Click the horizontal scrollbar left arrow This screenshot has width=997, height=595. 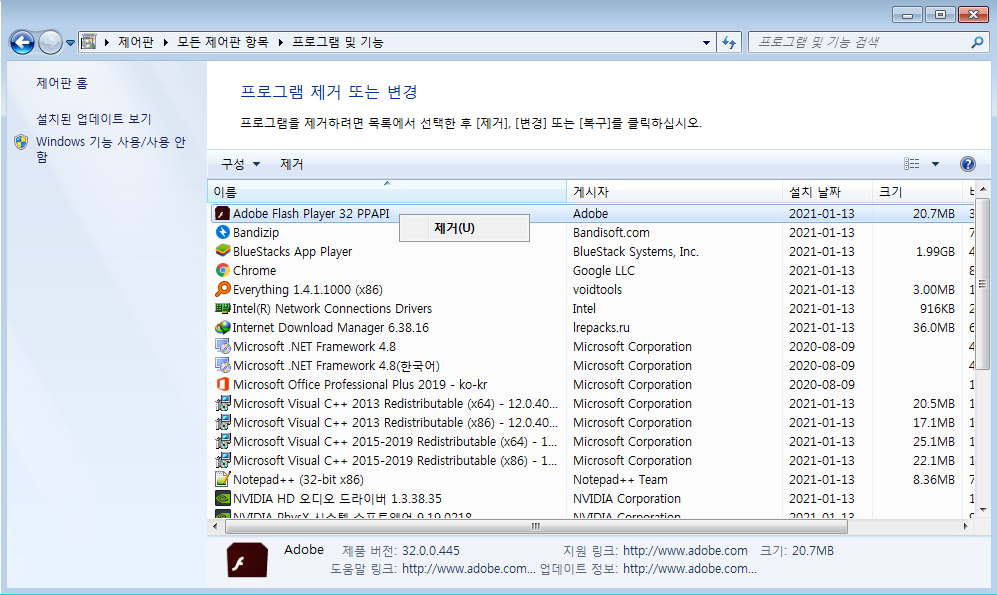pyautogui.click(x=215, y=526)
